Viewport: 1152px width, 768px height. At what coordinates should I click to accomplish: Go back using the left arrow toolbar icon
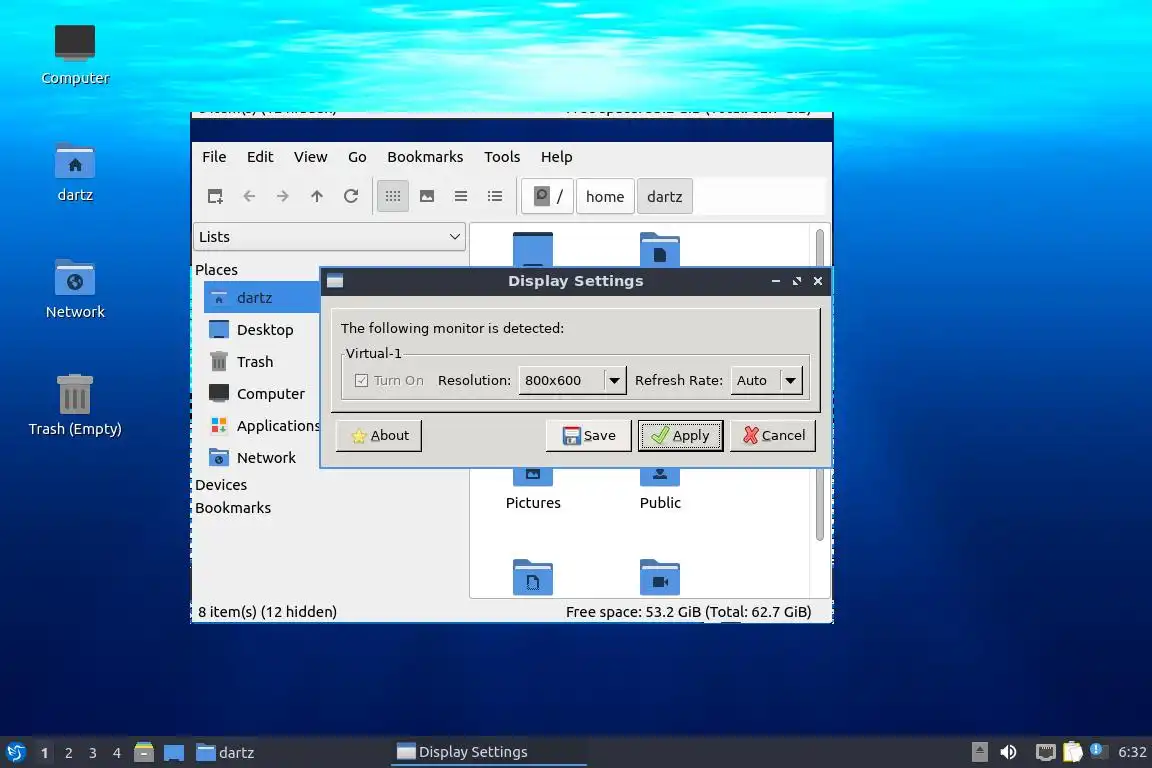[249, 196]
